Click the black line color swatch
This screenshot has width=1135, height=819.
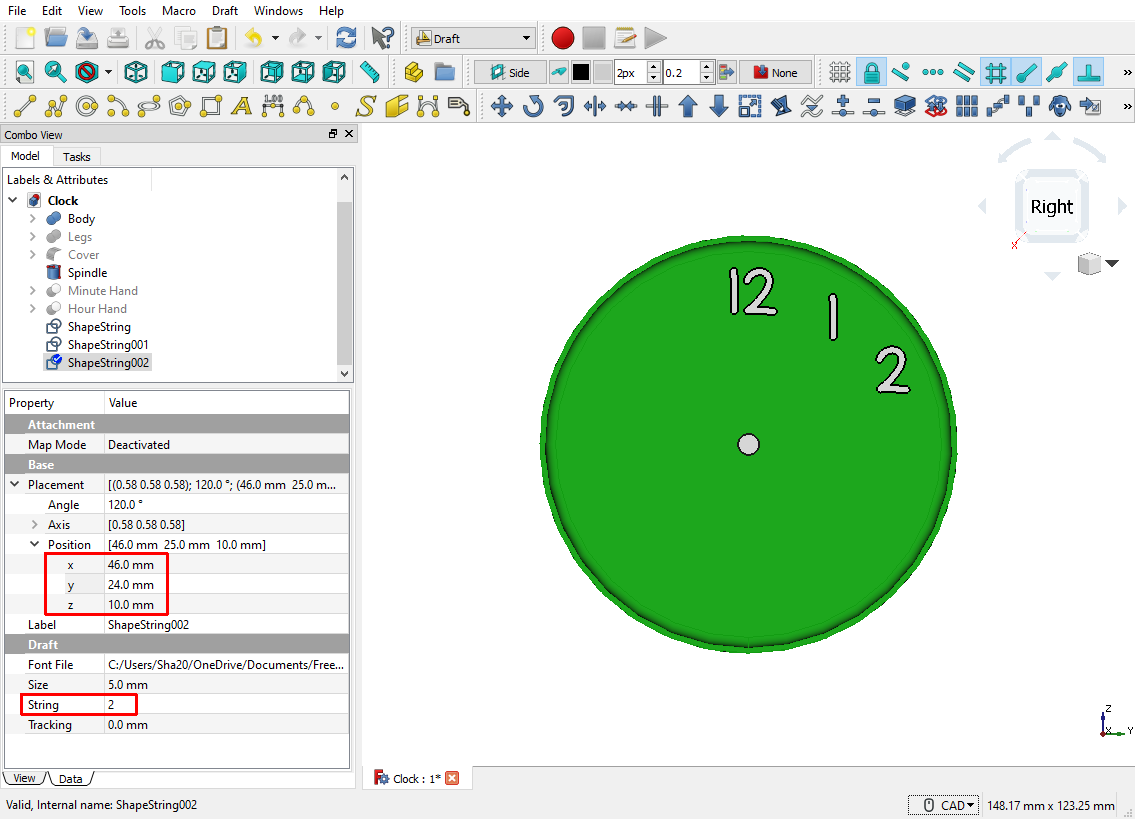(x=581, y=72)
